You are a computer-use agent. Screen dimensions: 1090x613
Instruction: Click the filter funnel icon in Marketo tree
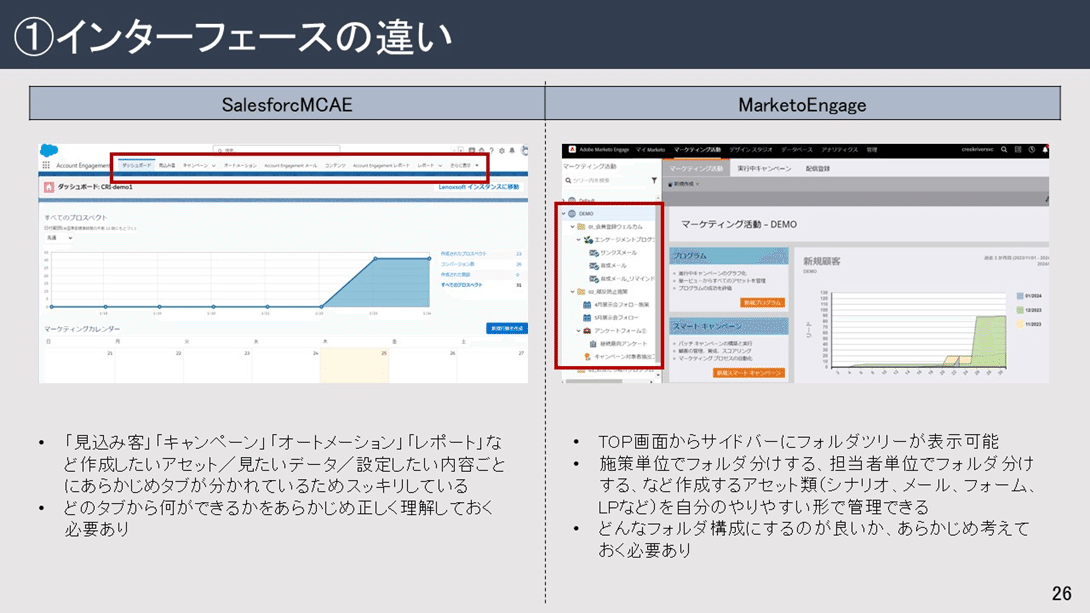[x=654, y=181]
